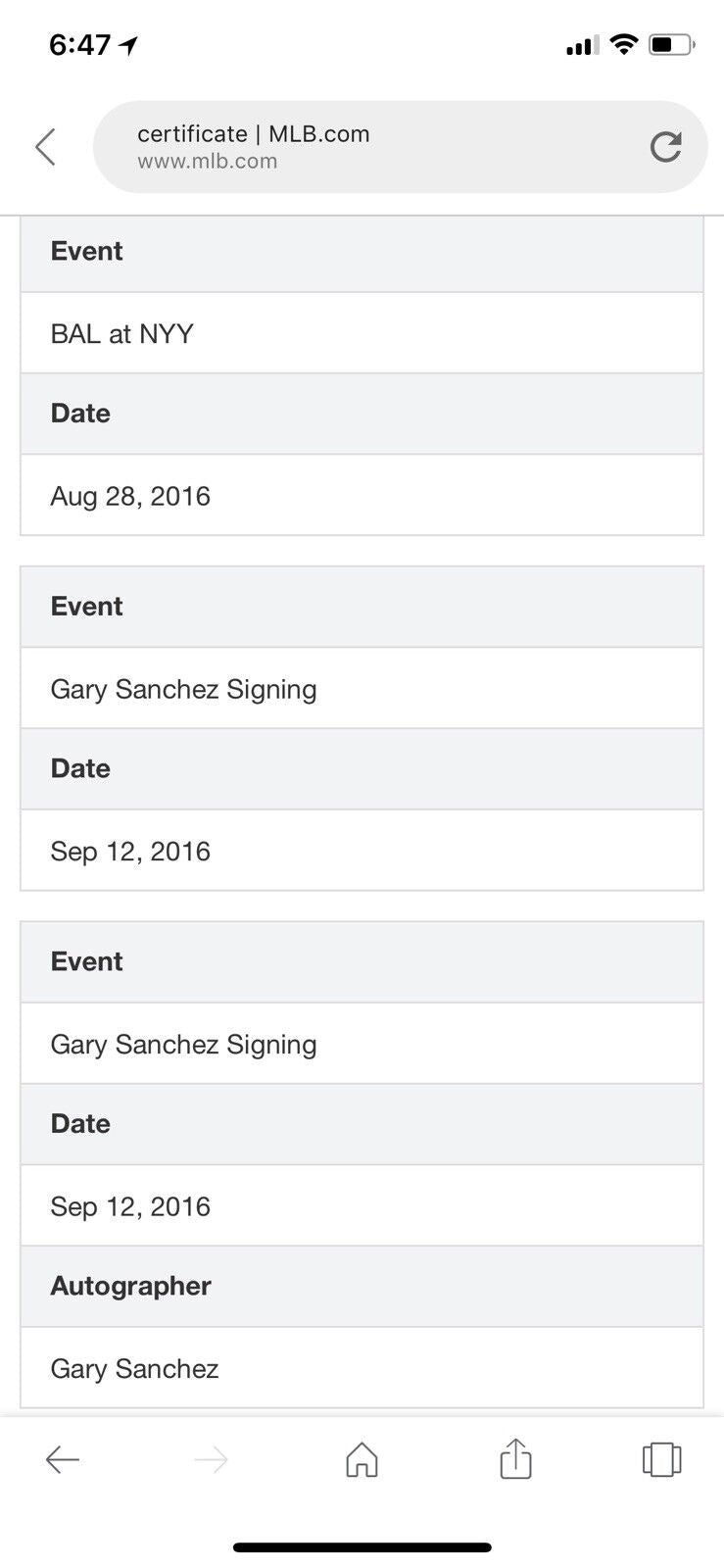Screen dimensions: 724x1568
Task: Tap the first Gary Sanchez Signing row
Action: pos(362,689)
